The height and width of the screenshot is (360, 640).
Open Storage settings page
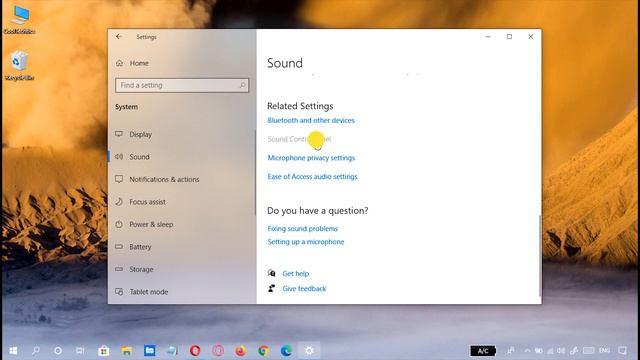(141, 269)
